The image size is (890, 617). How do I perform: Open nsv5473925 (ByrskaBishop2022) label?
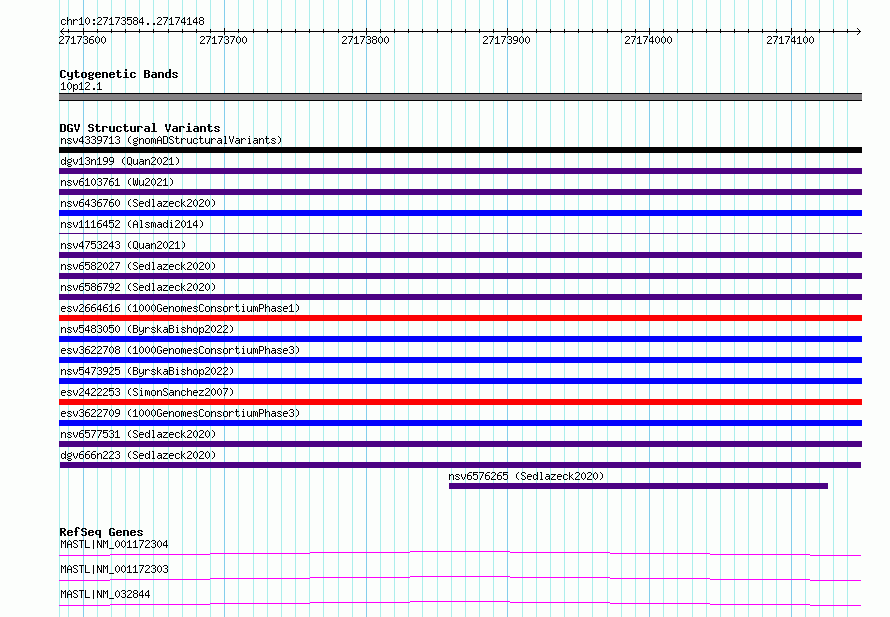coord(147,371)
